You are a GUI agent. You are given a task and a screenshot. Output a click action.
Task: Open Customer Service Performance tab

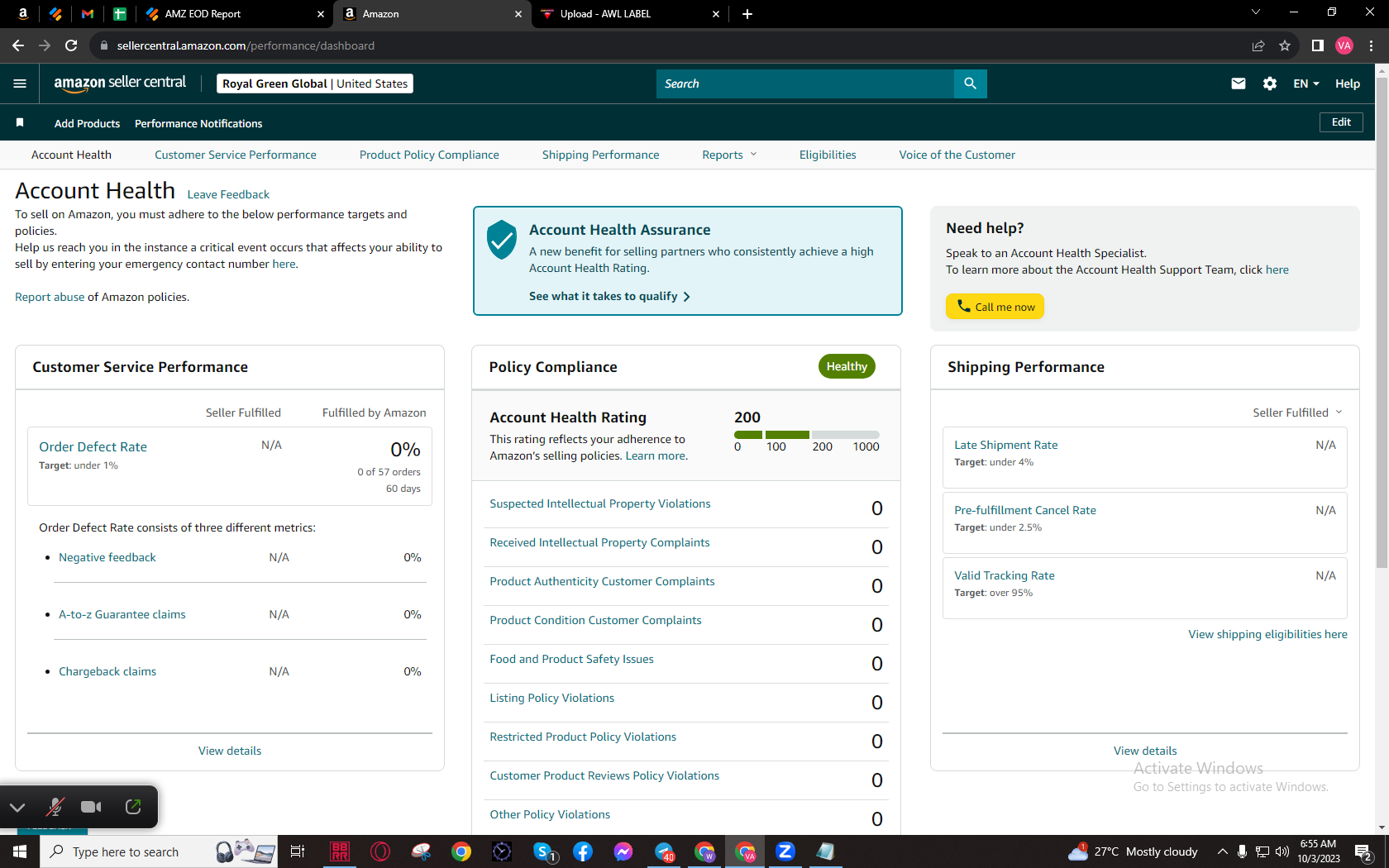pos(236,155)
